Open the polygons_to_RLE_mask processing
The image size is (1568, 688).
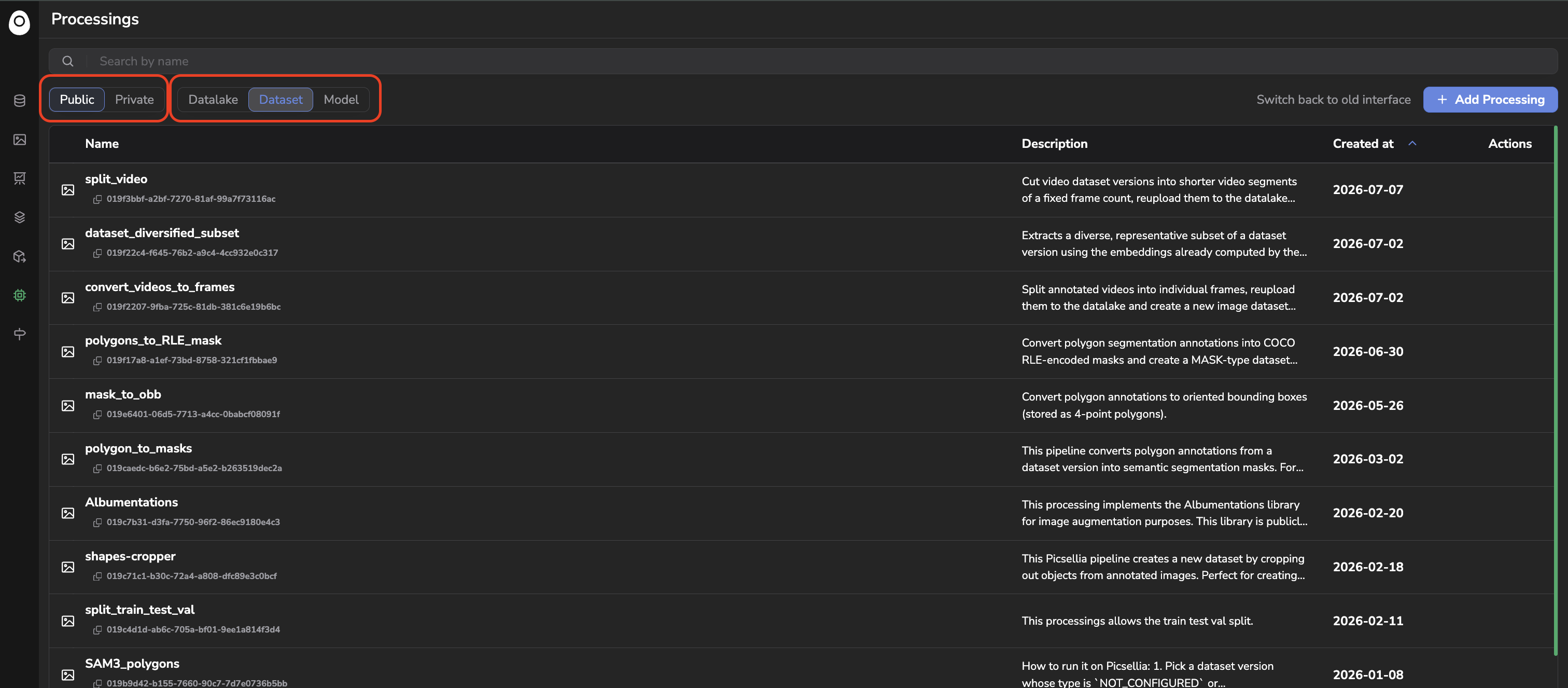153,340
